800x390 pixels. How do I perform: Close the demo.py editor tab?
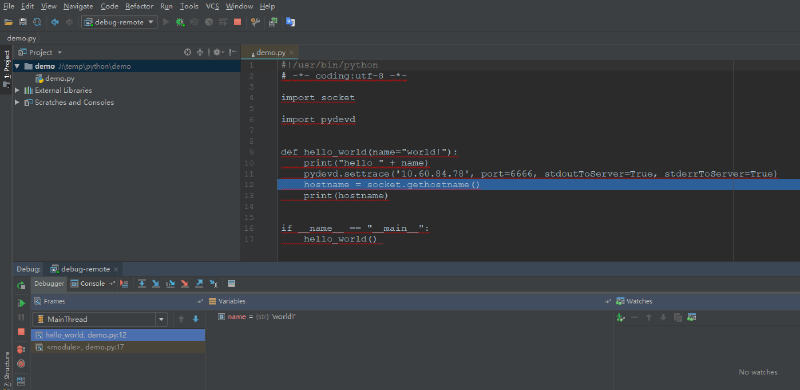[x=291, y=53]
